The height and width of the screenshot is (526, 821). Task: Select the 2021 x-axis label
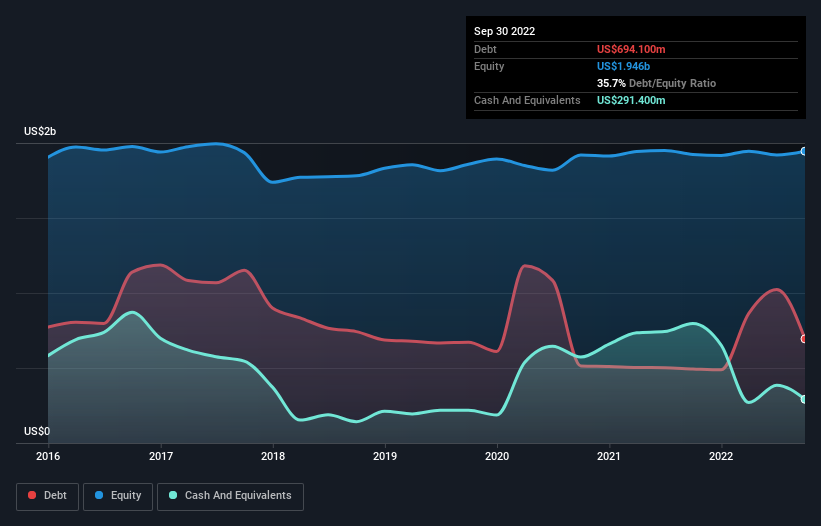pyautogui.click(x=609, y=456)
